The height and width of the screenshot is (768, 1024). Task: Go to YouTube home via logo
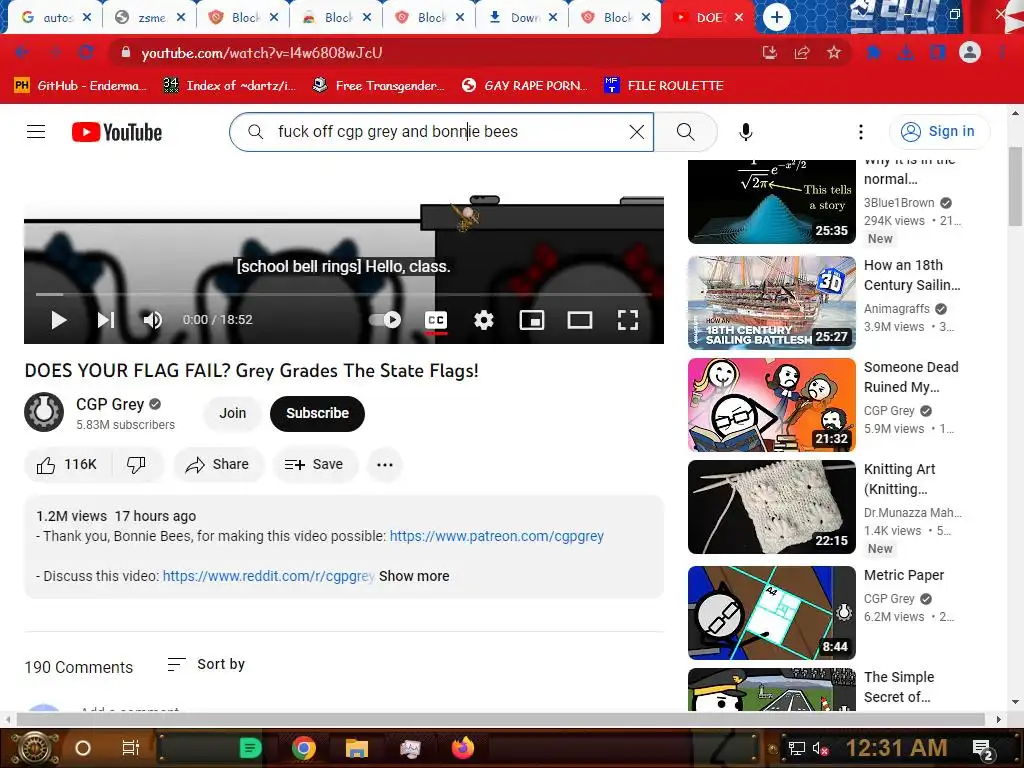[x=117, y=132]
